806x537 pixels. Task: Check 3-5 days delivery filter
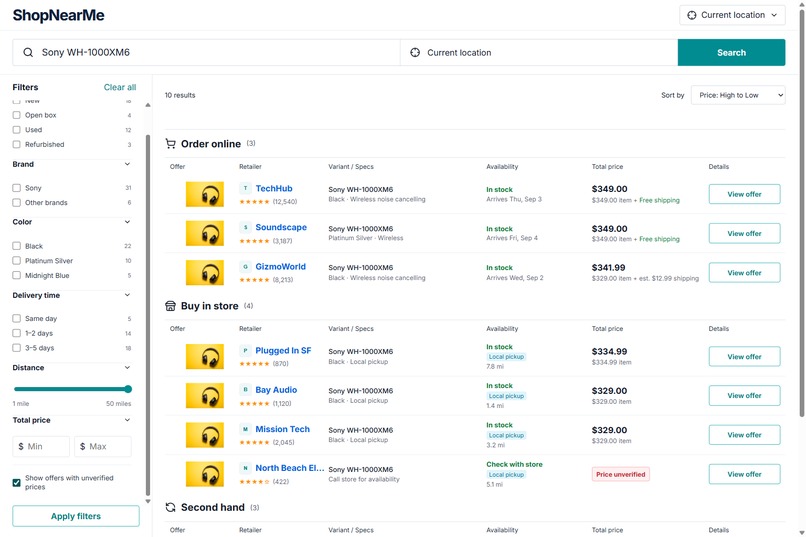point(16,348)
